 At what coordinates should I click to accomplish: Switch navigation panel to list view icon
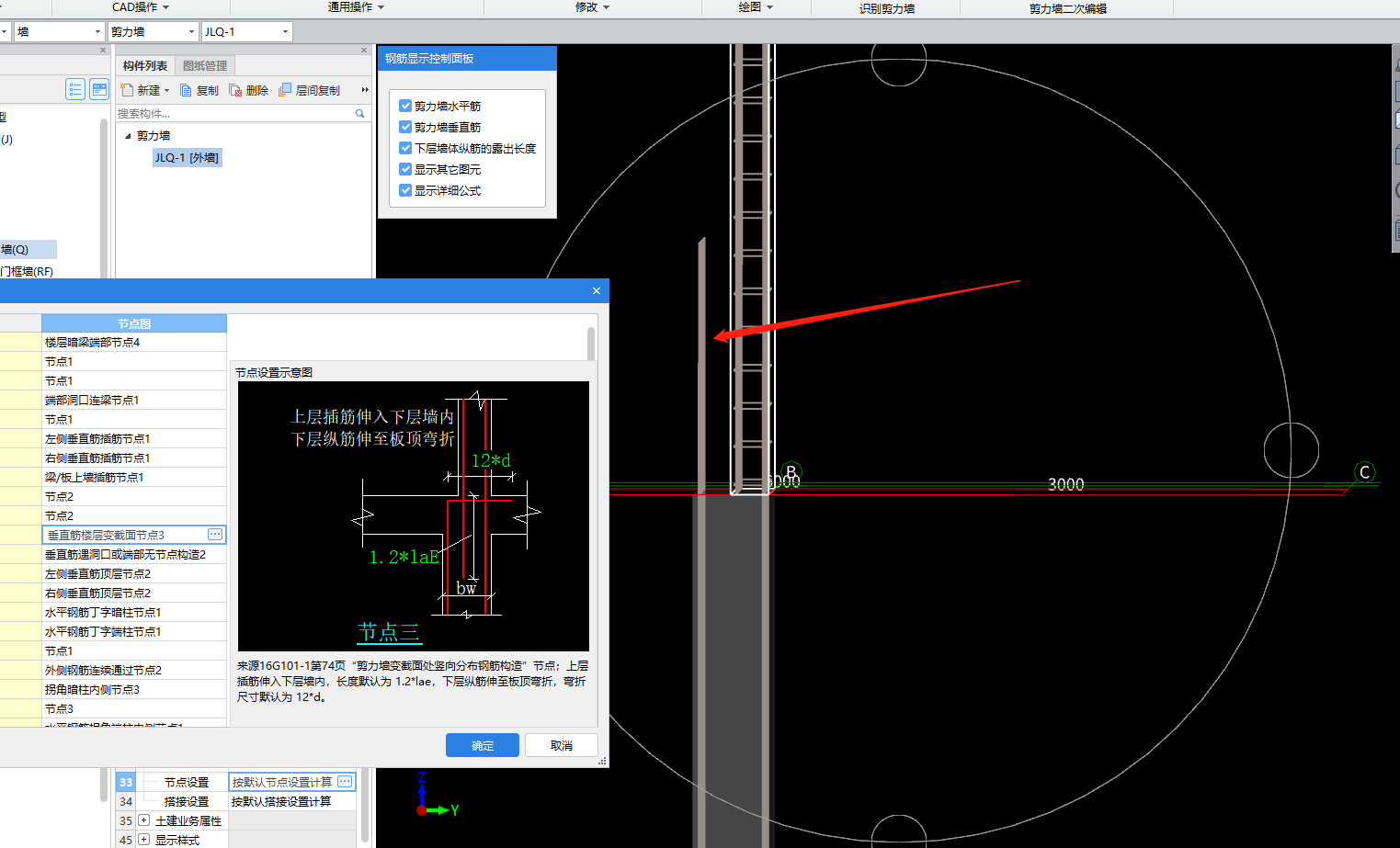75,89
